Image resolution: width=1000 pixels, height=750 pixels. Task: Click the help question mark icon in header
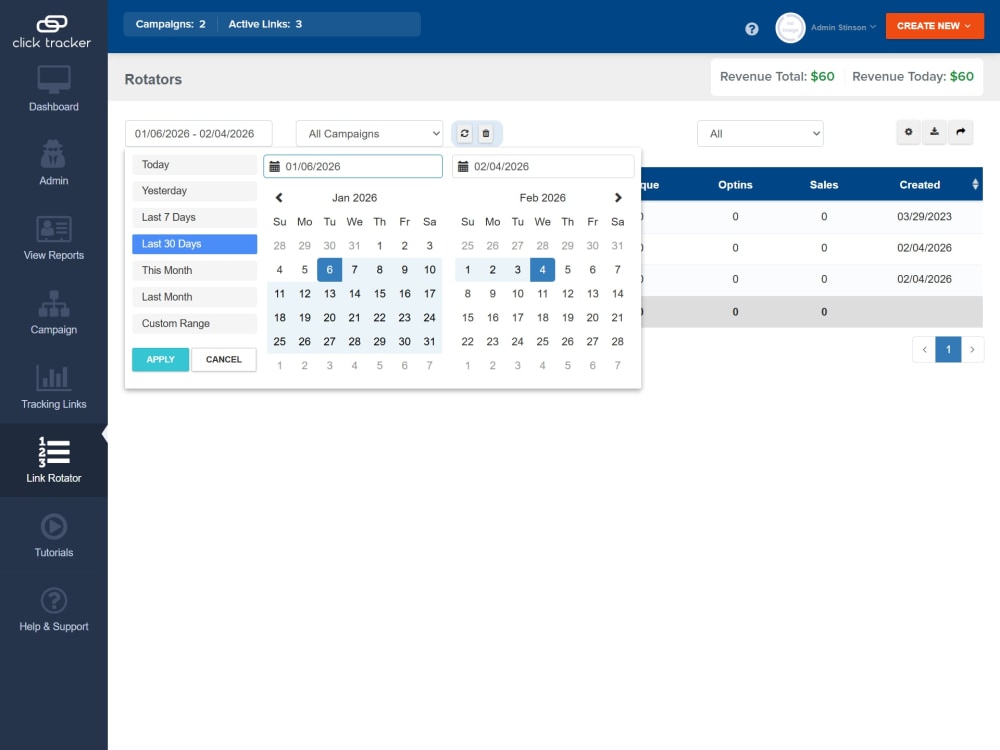[x=752, y=29]
